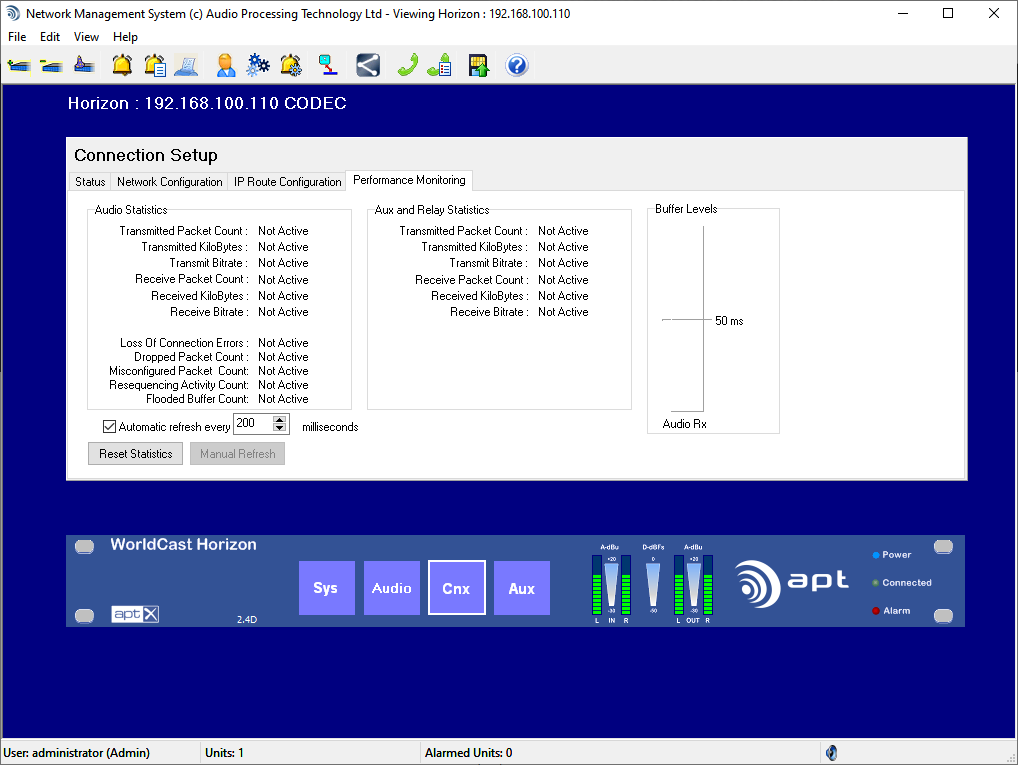Click the printer toolbar icon
This screenshot has width=1018, height=765.
point(187,66)
